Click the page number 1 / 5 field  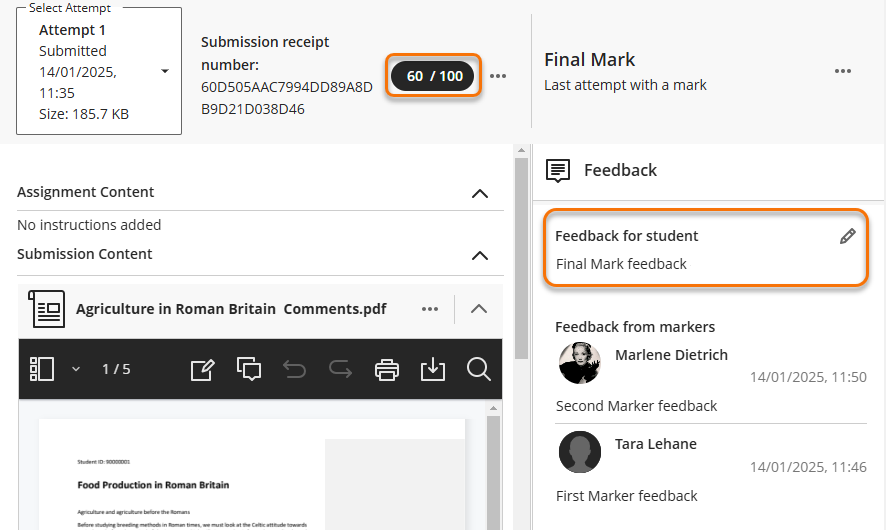(116, 370)
